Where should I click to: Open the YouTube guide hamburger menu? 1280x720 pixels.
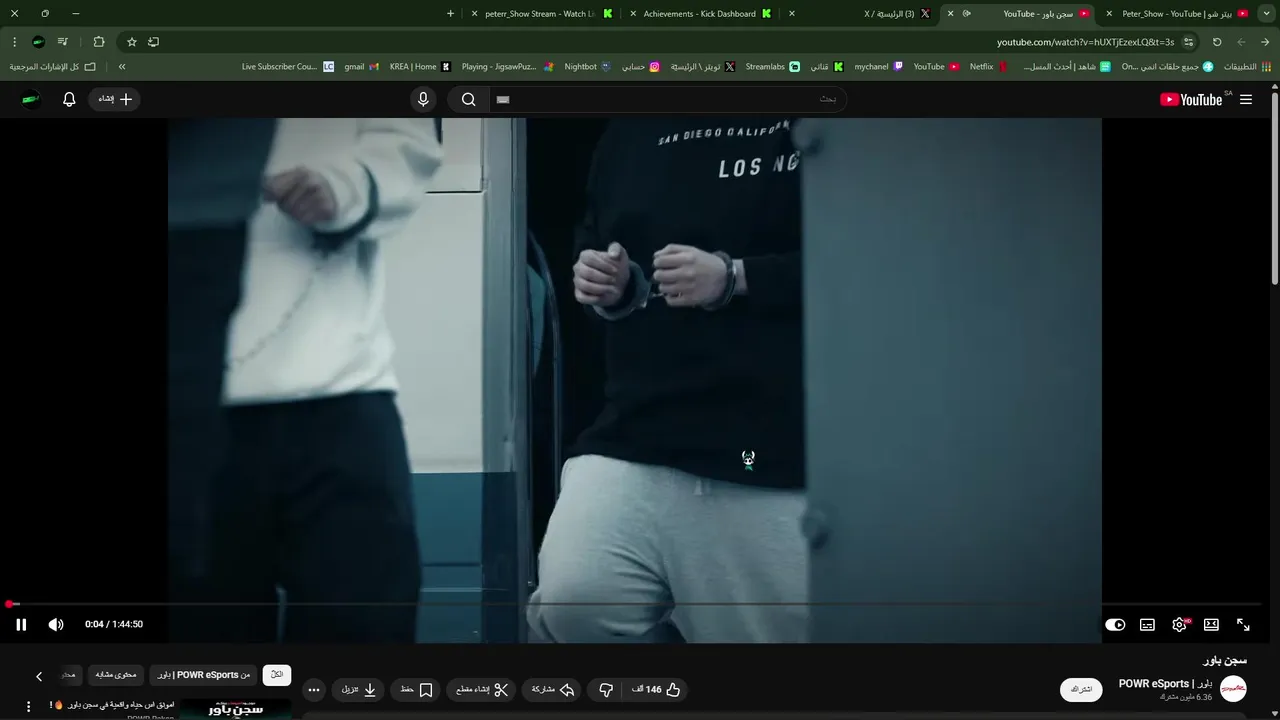[x=1246, y=99]
